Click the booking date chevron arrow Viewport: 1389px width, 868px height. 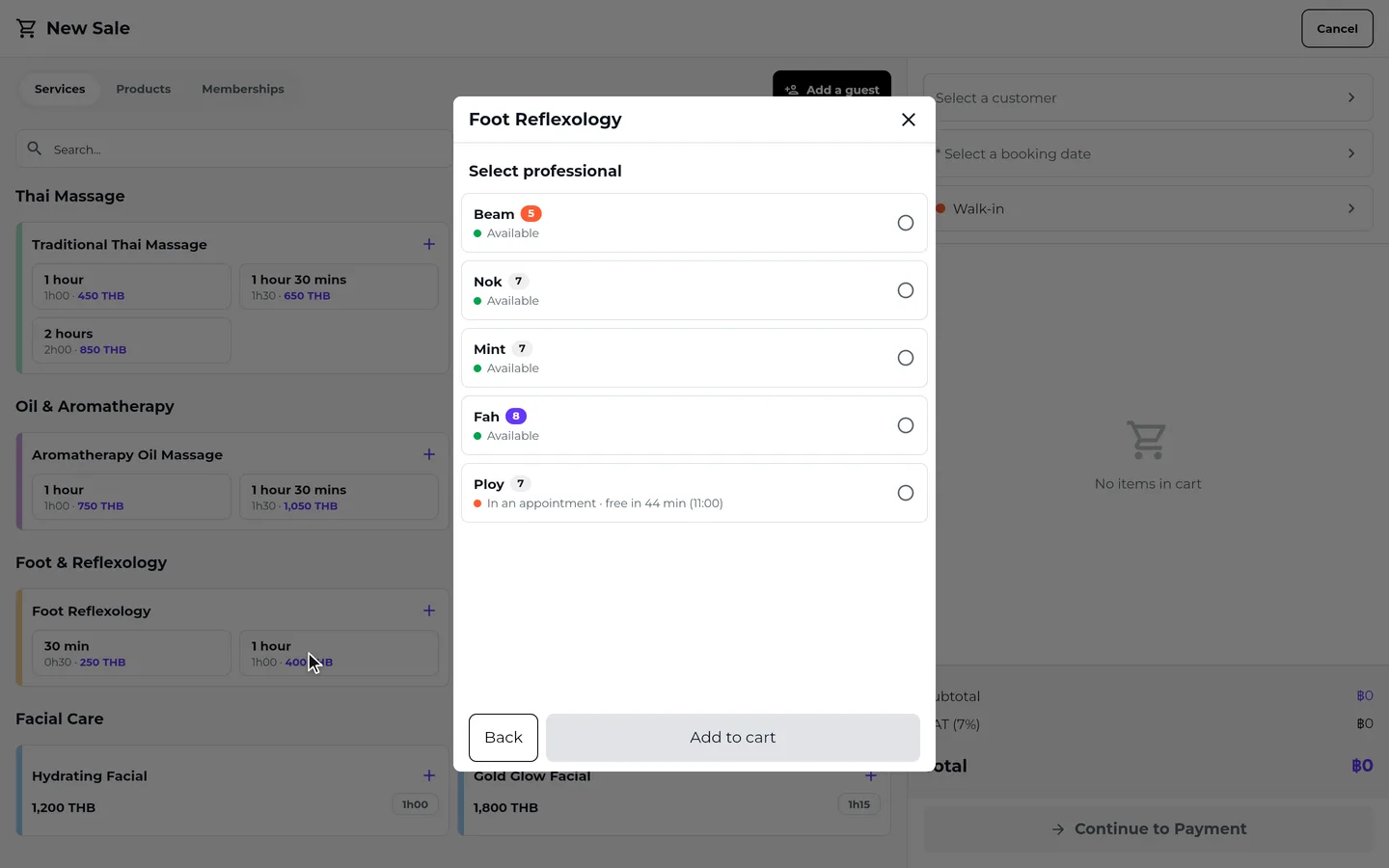tap(1351, 153)
